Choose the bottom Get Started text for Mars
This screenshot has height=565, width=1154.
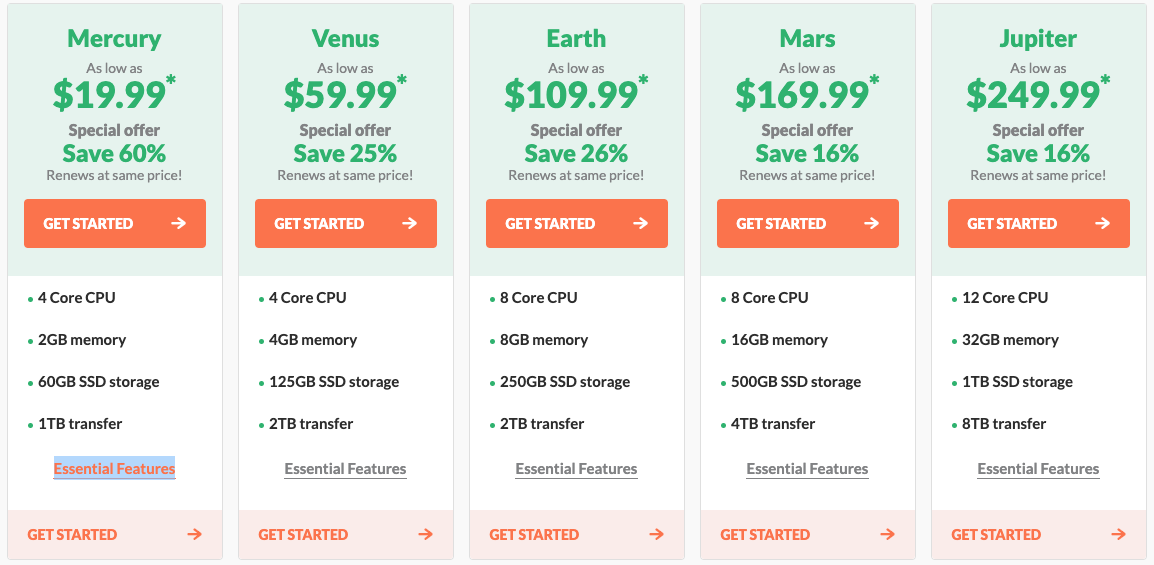[x=765, y=535]
